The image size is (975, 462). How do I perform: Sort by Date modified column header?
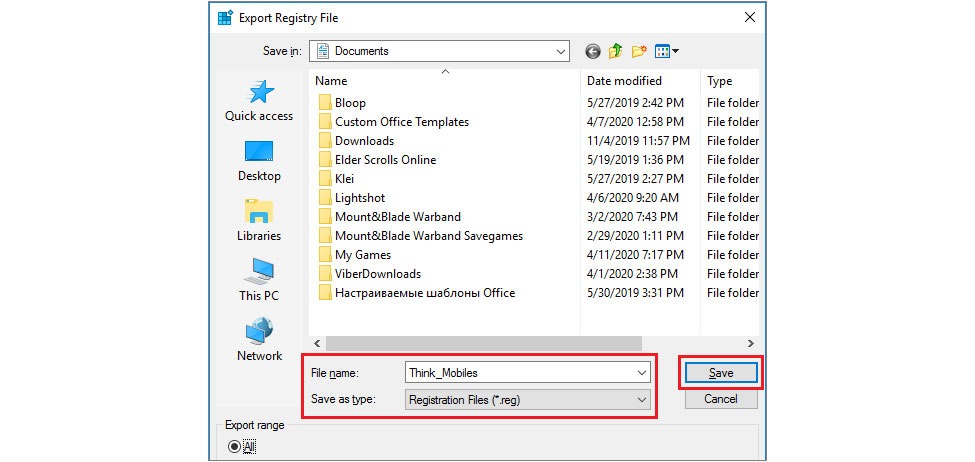624,81
